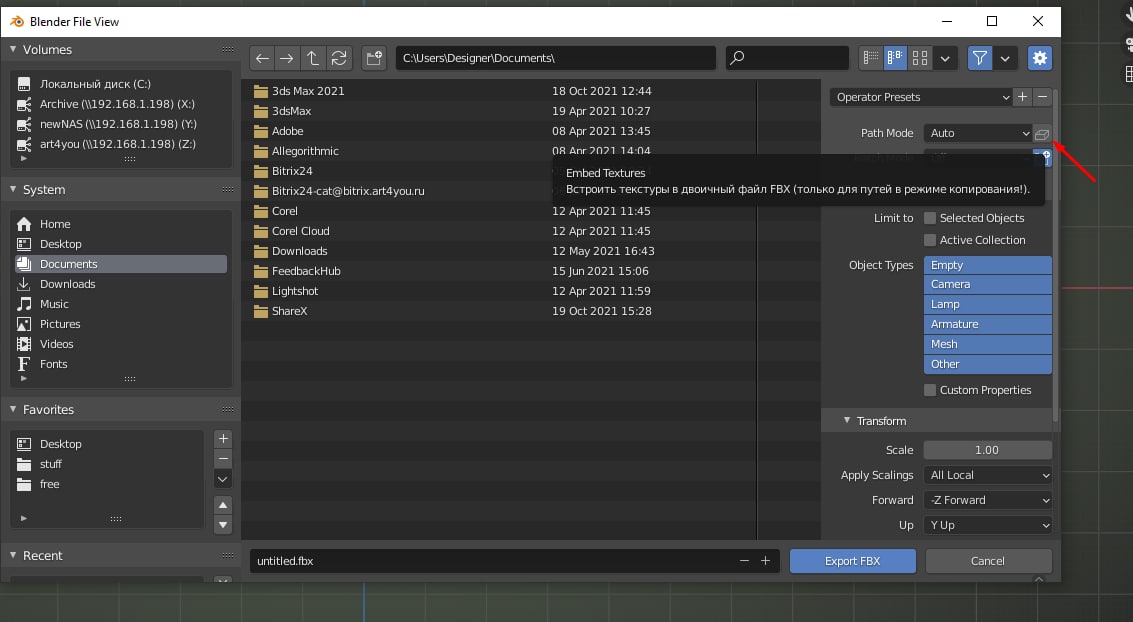Toggle Camera object type
Viewport: 1133px width, 622px height.
point(988,285)
